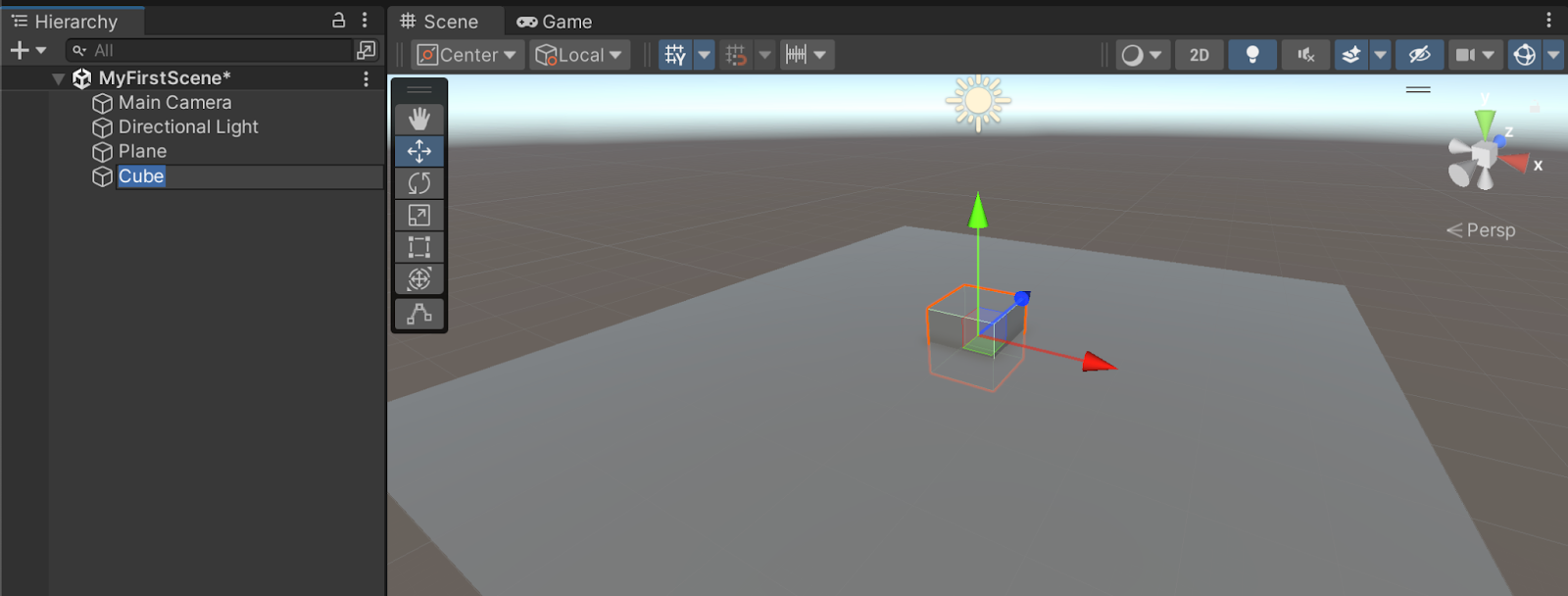This screenshot has height=596, width=1568.
Task: Select the Rect tool
Action: tap(419, 247)
